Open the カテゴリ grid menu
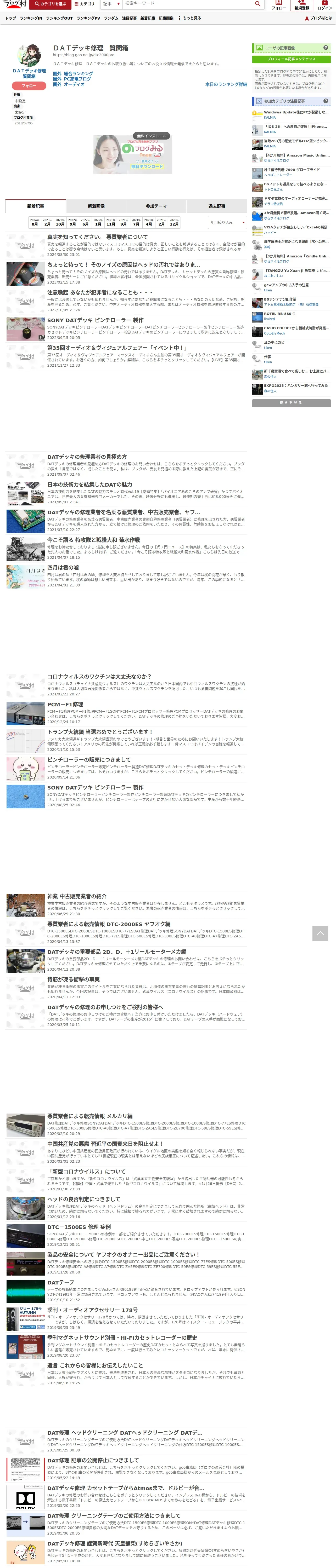The image size is (336, 1568). tap(85, 4)
